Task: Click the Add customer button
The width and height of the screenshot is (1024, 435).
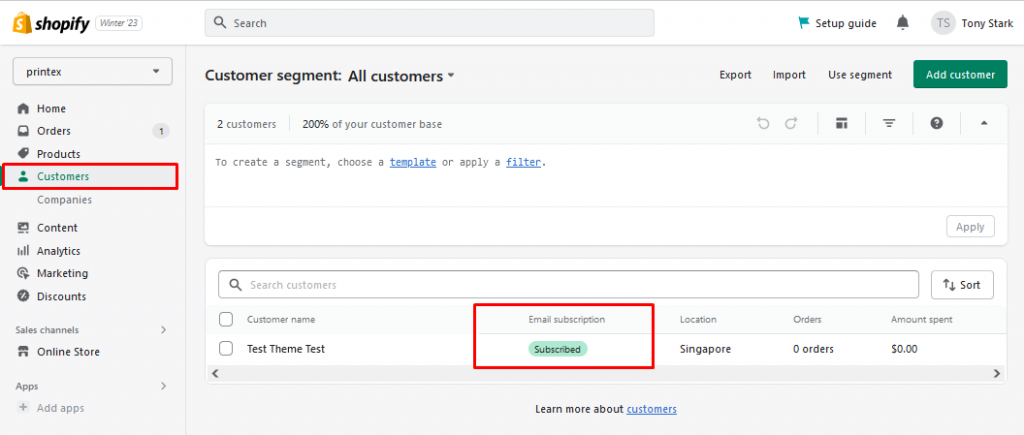Action: pos(960,74)
